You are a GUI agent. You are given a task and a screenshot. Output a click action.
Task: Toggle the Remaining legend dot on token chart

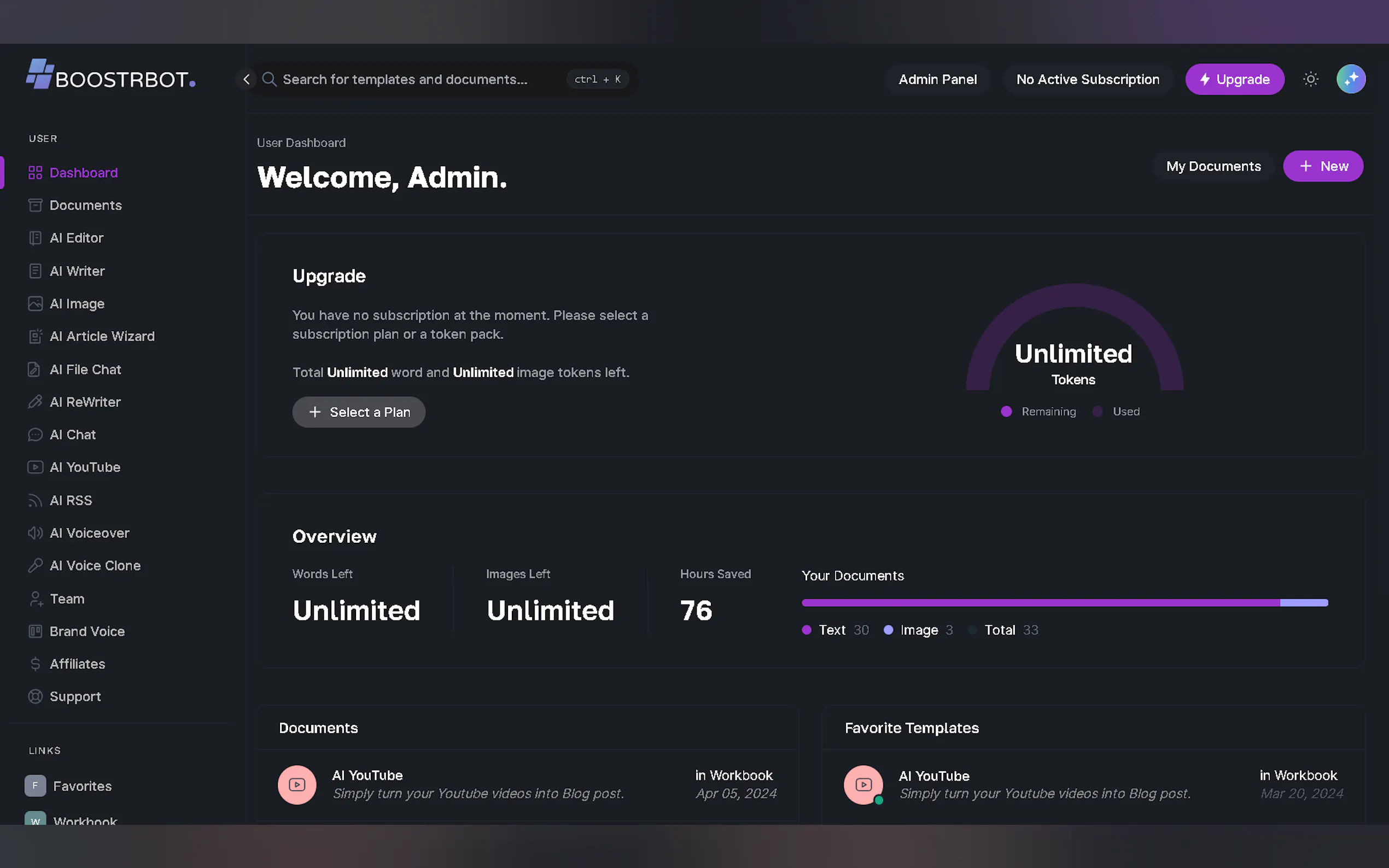[x=1006, y=412]
